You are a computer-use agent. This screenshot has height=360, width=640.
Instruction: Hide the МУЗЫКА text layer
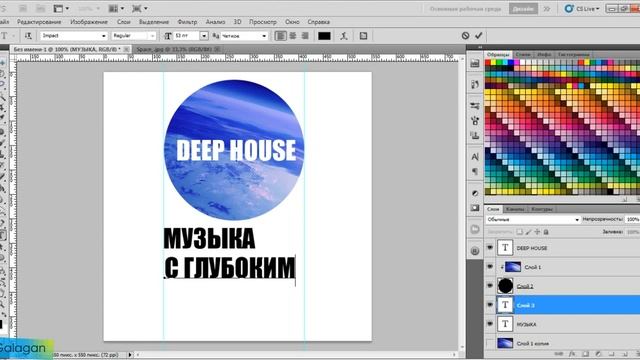(x=490, y=324)
